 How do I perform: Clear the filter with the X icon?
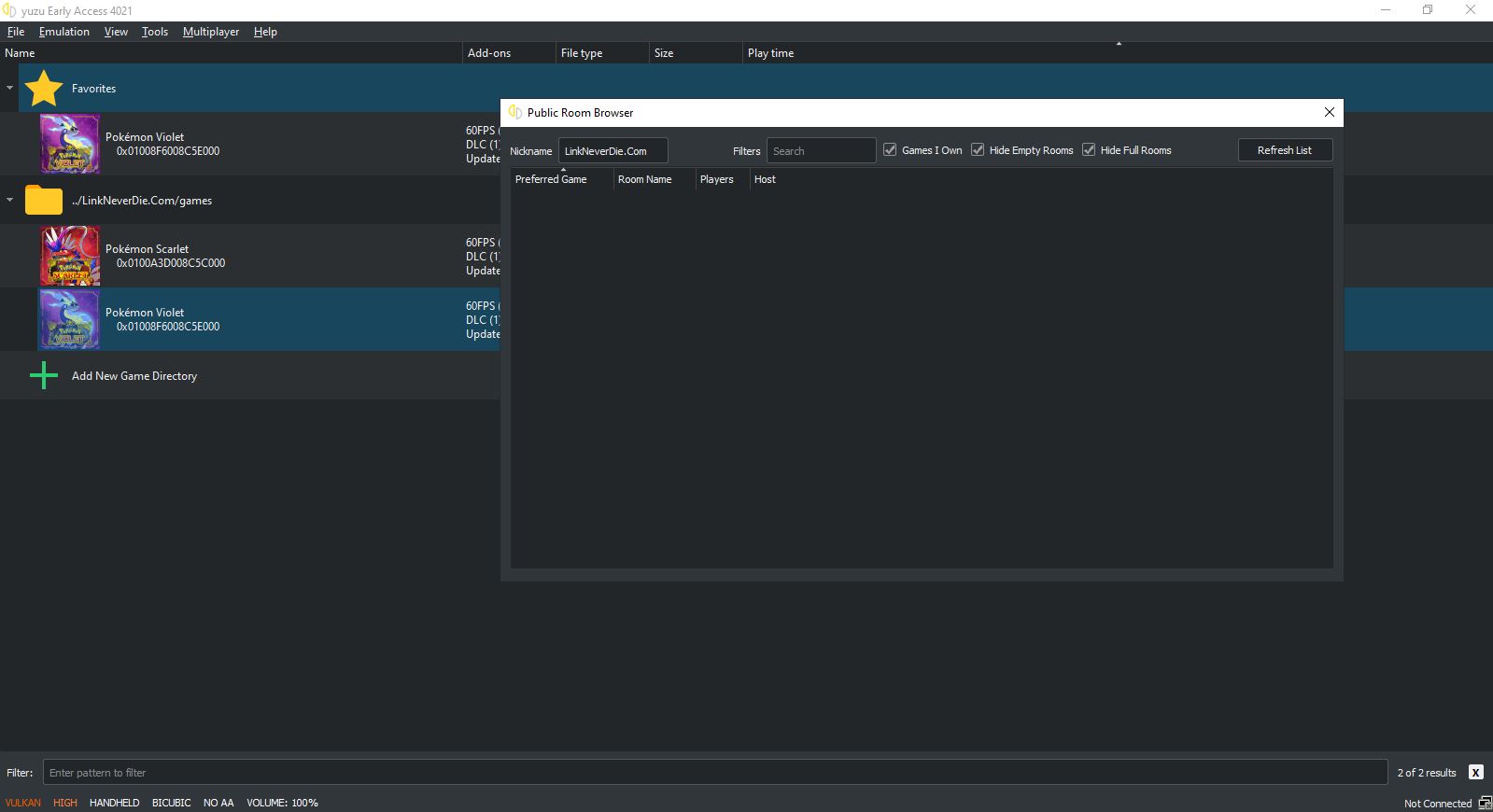[x=1475, y=772]
